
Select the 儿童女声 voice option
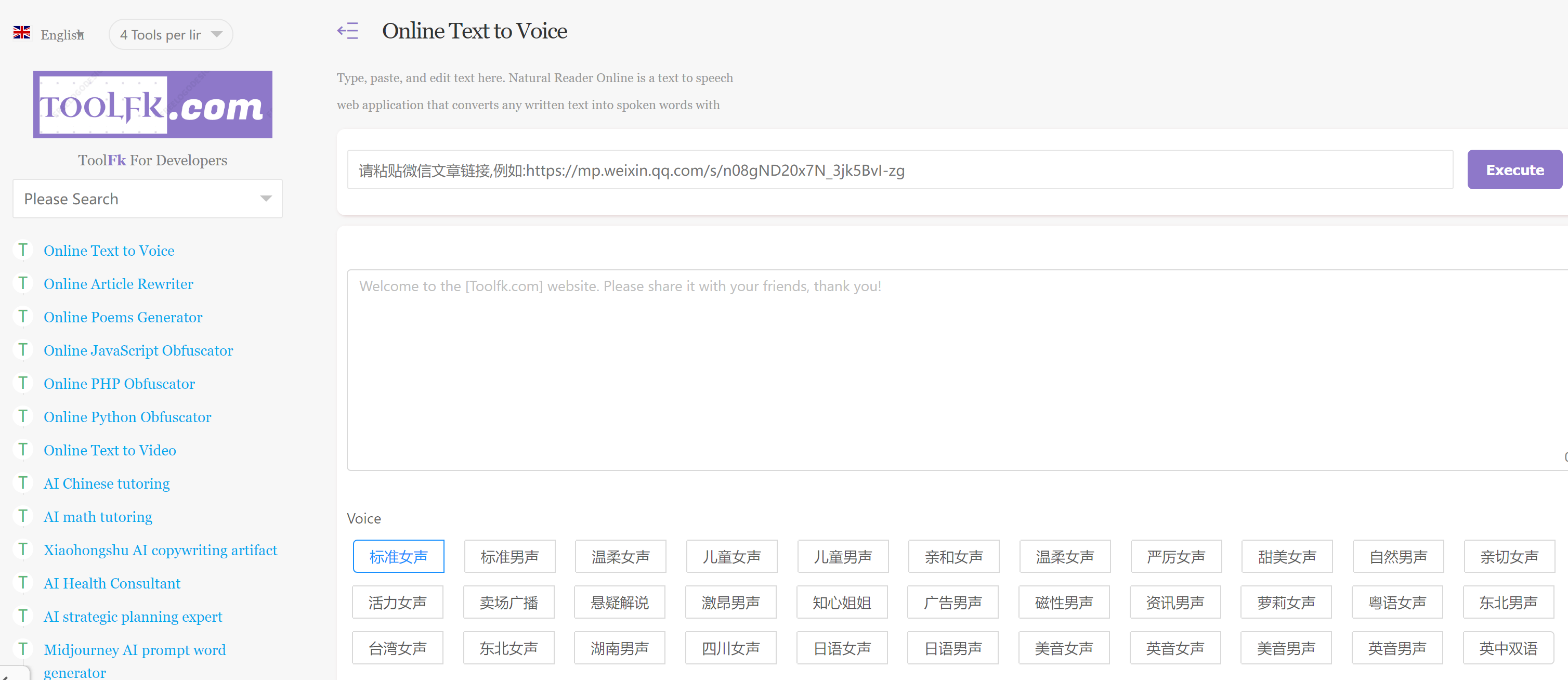point(731,556)
